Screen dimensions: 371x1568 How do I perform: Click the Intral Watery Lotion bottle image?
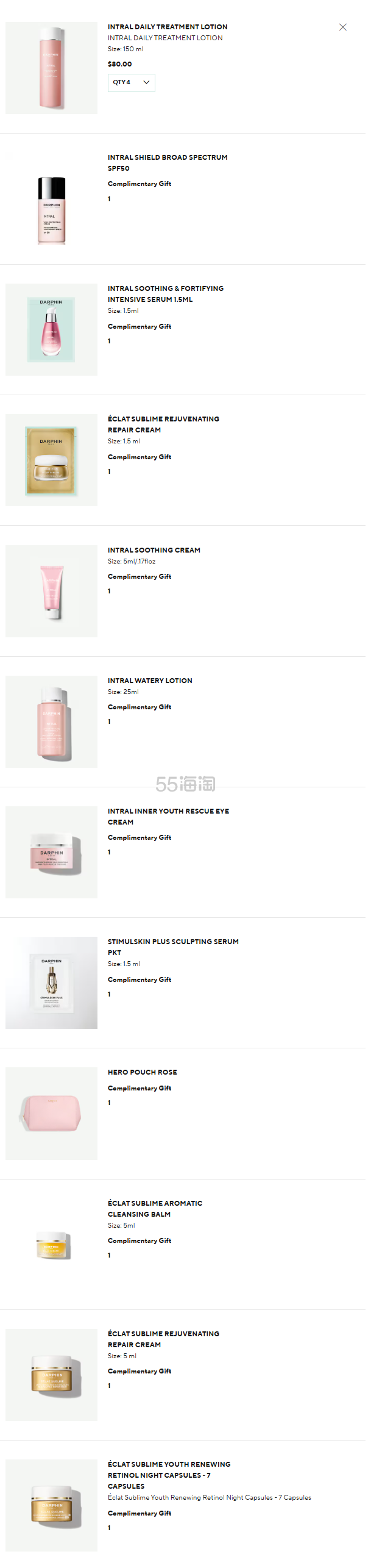pos(52,722)
